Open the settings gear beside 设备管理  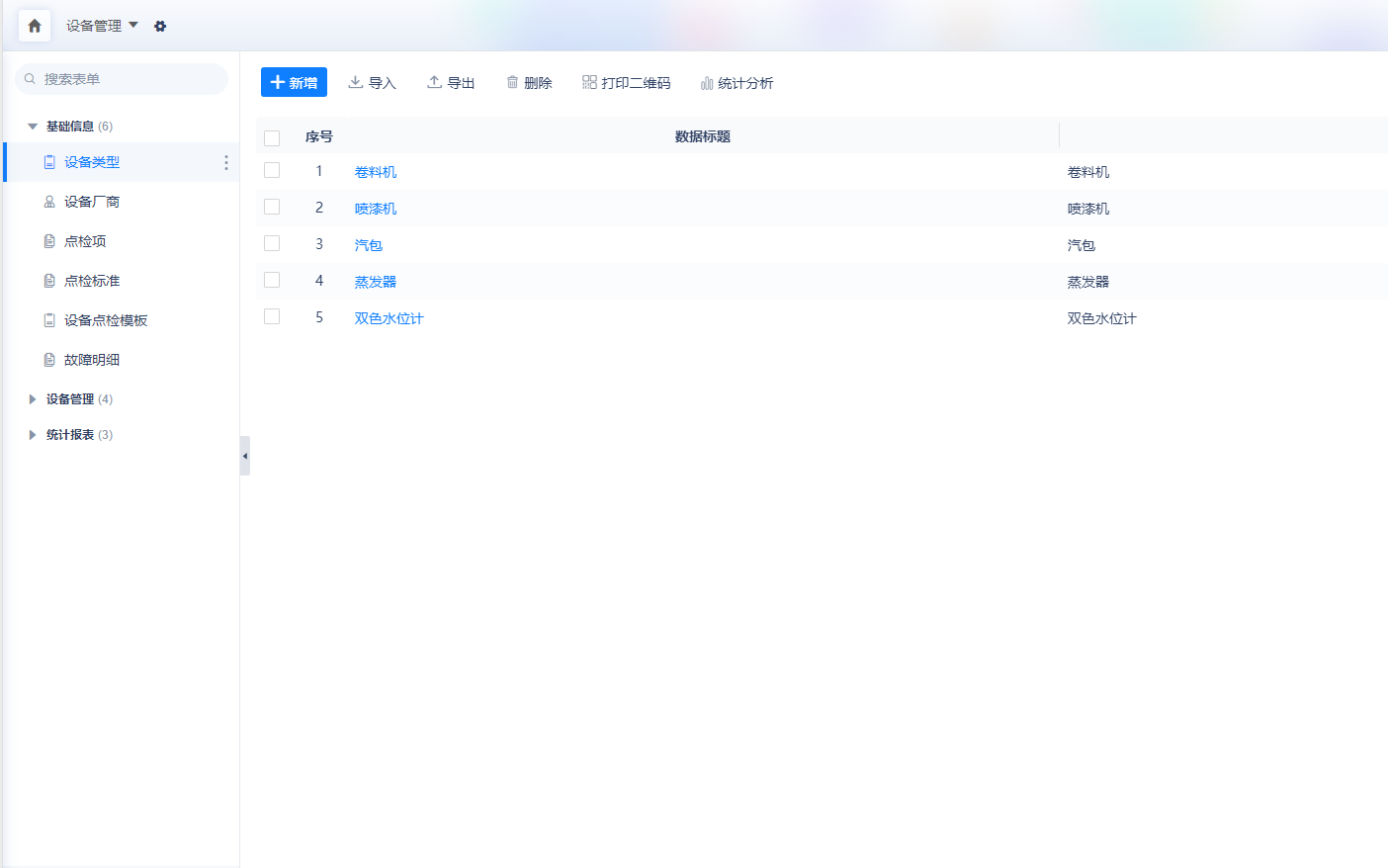(x=160, y=27)
